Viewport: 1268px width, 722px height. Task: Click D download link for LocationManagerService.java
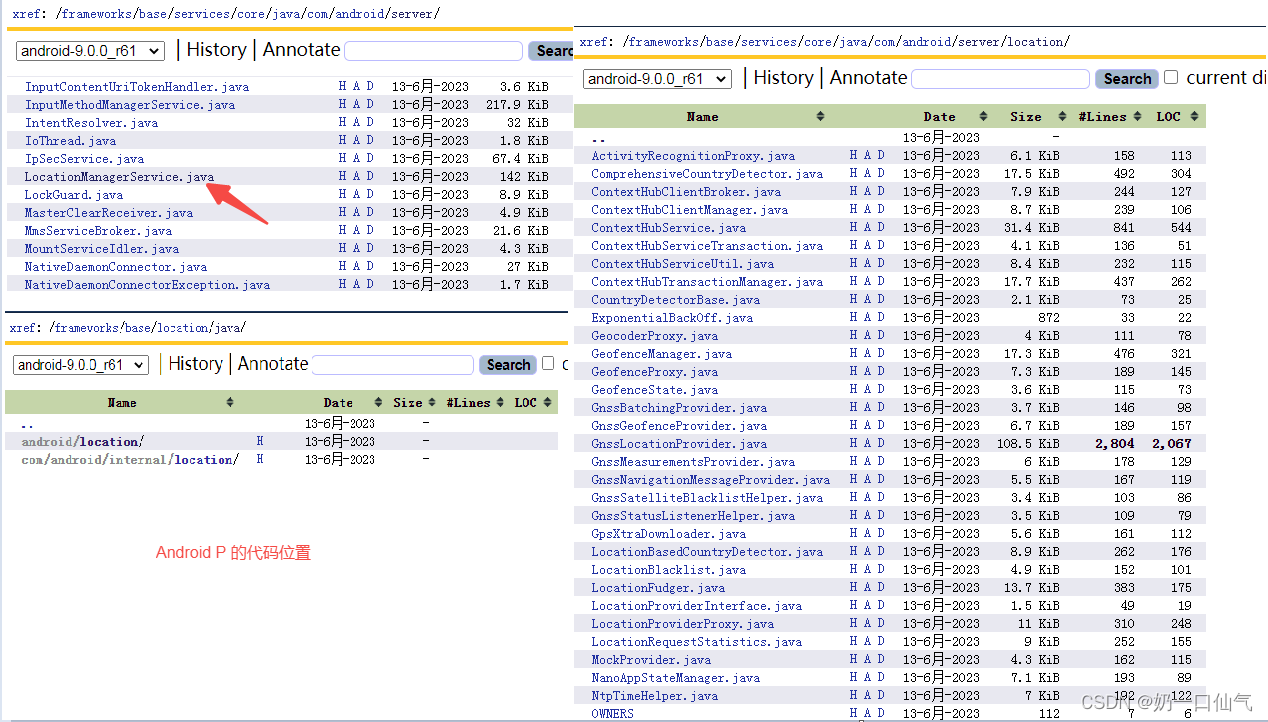point(370,176)
